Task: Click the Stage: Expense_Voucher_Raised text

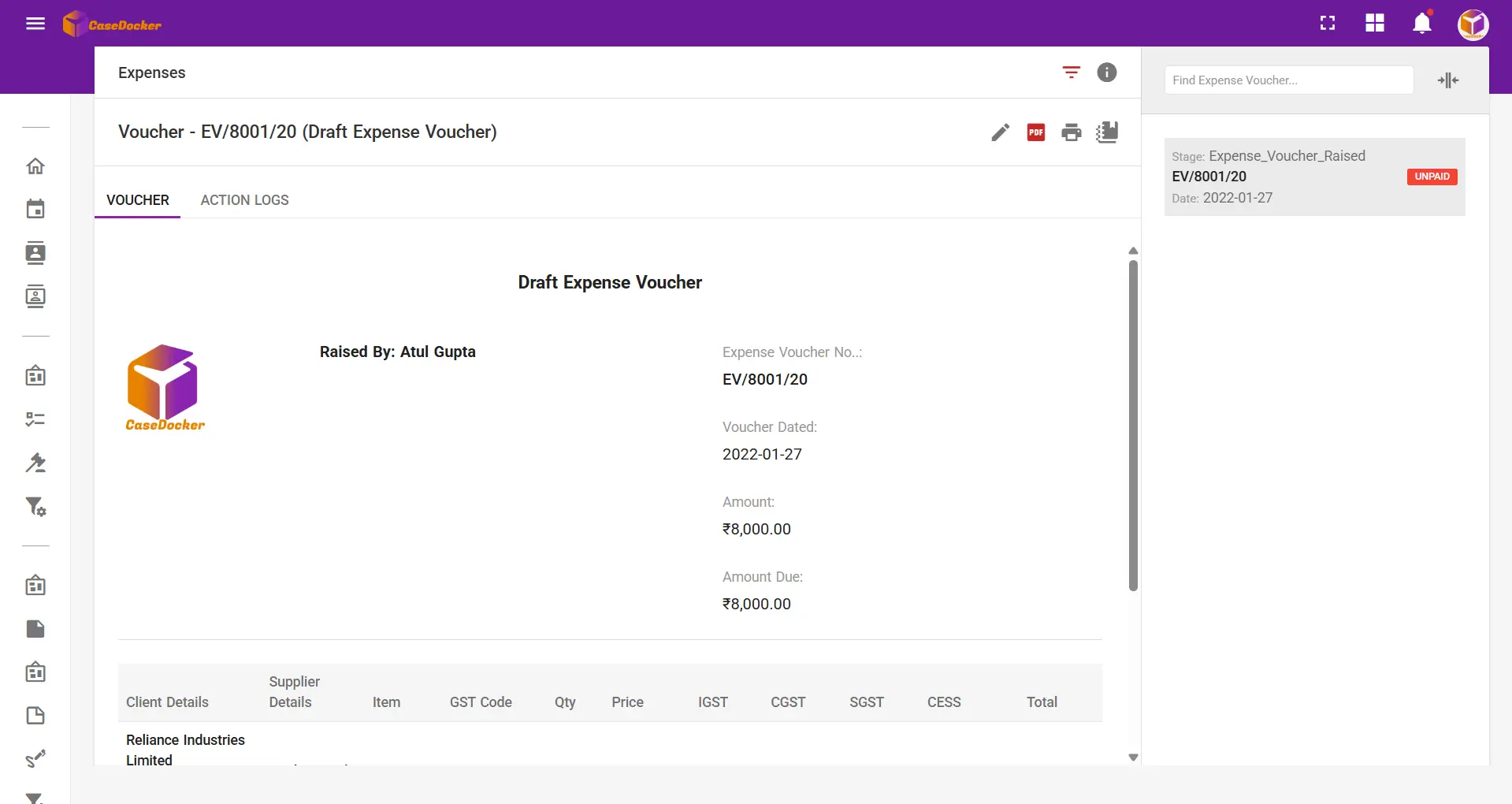Action: (1269, 156)
